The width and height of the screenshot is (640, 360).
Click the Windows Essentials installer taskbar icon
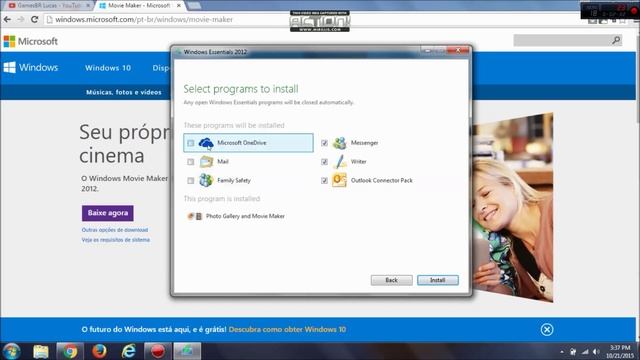187,351
